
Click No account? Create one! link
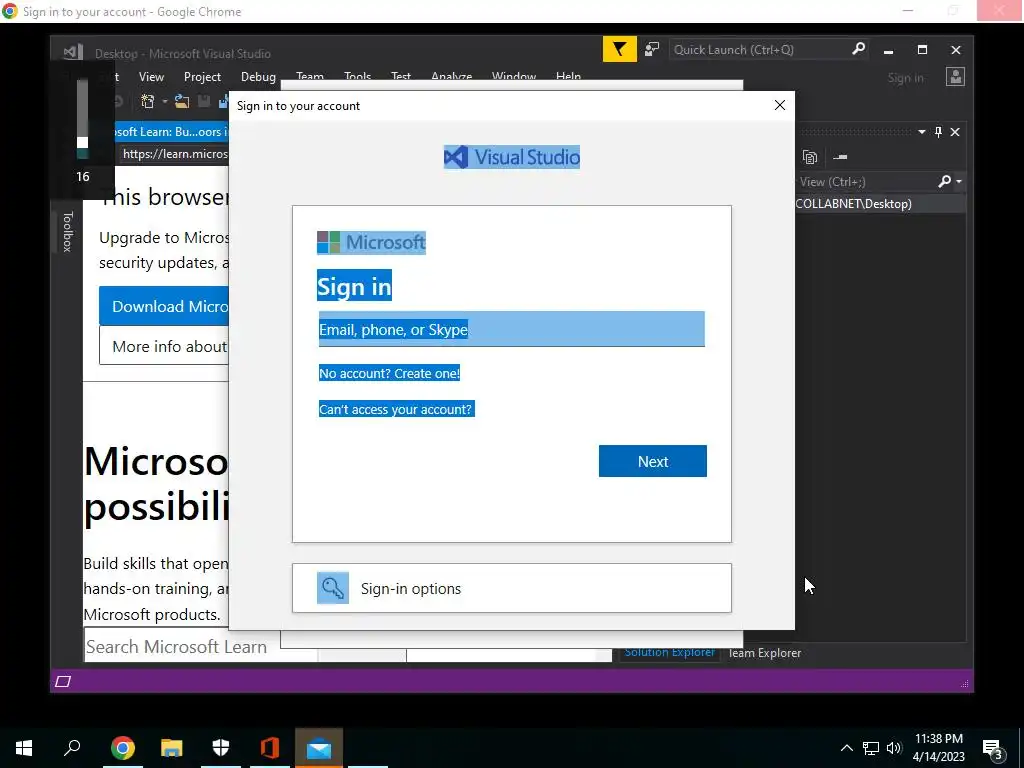[389, 373]
